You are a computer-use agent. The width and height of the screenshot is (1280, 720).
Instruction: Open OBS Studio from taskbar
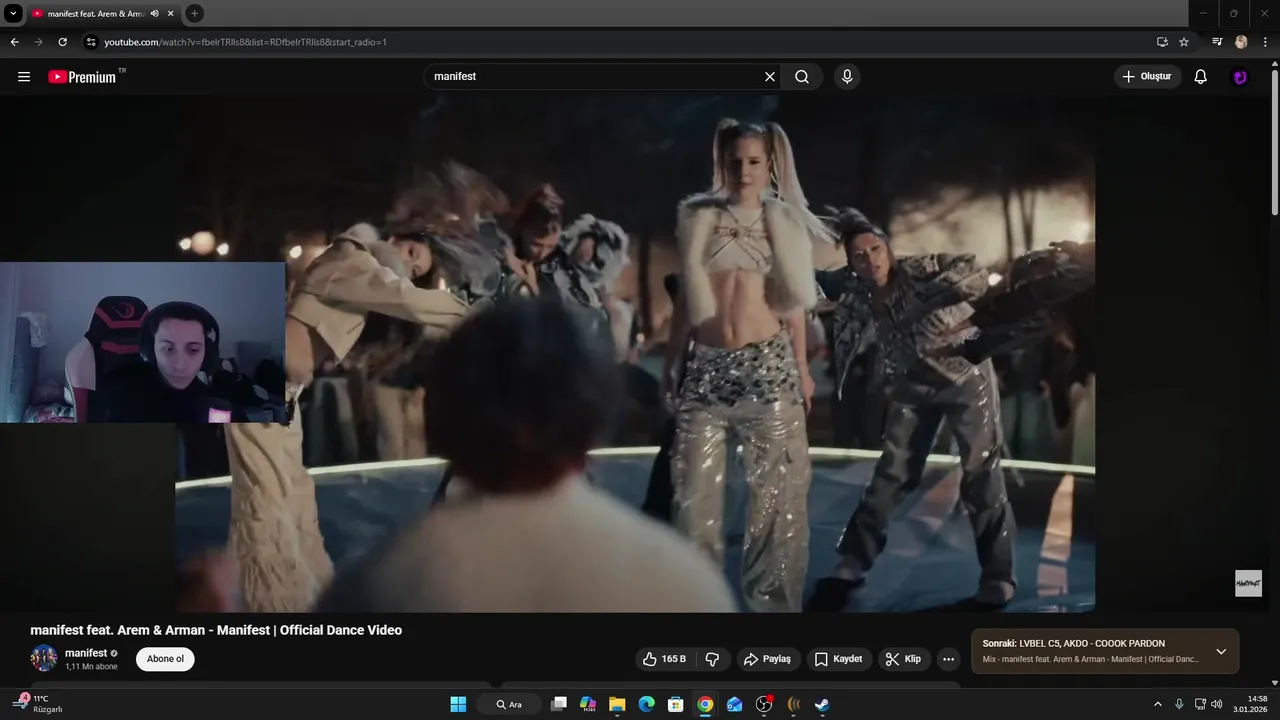point(764,704)
